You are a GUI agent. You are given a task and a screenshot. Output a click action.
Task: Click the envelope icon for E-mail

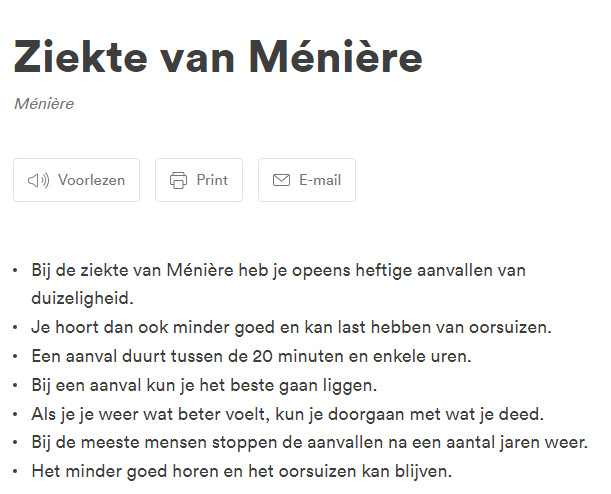coord(282,181)
